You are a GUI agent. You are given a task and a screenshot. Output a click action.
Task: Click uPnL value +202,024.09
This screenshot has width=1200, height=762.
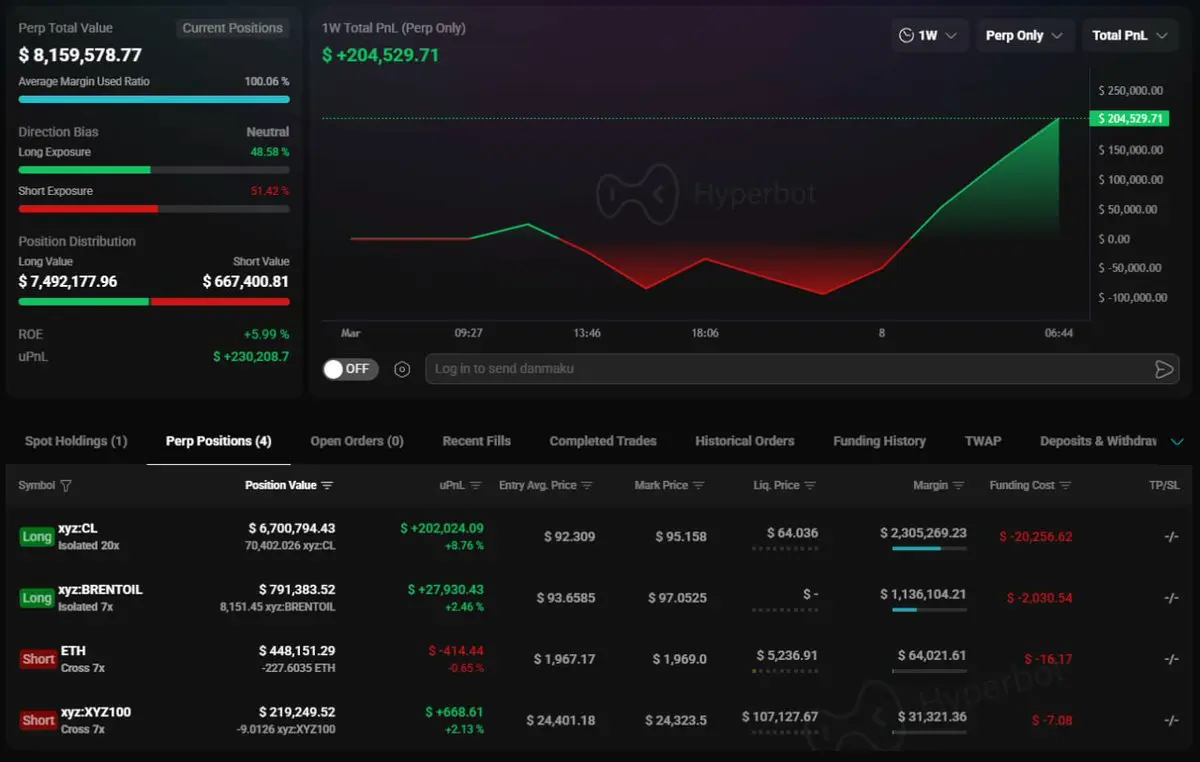pos(442,528)
